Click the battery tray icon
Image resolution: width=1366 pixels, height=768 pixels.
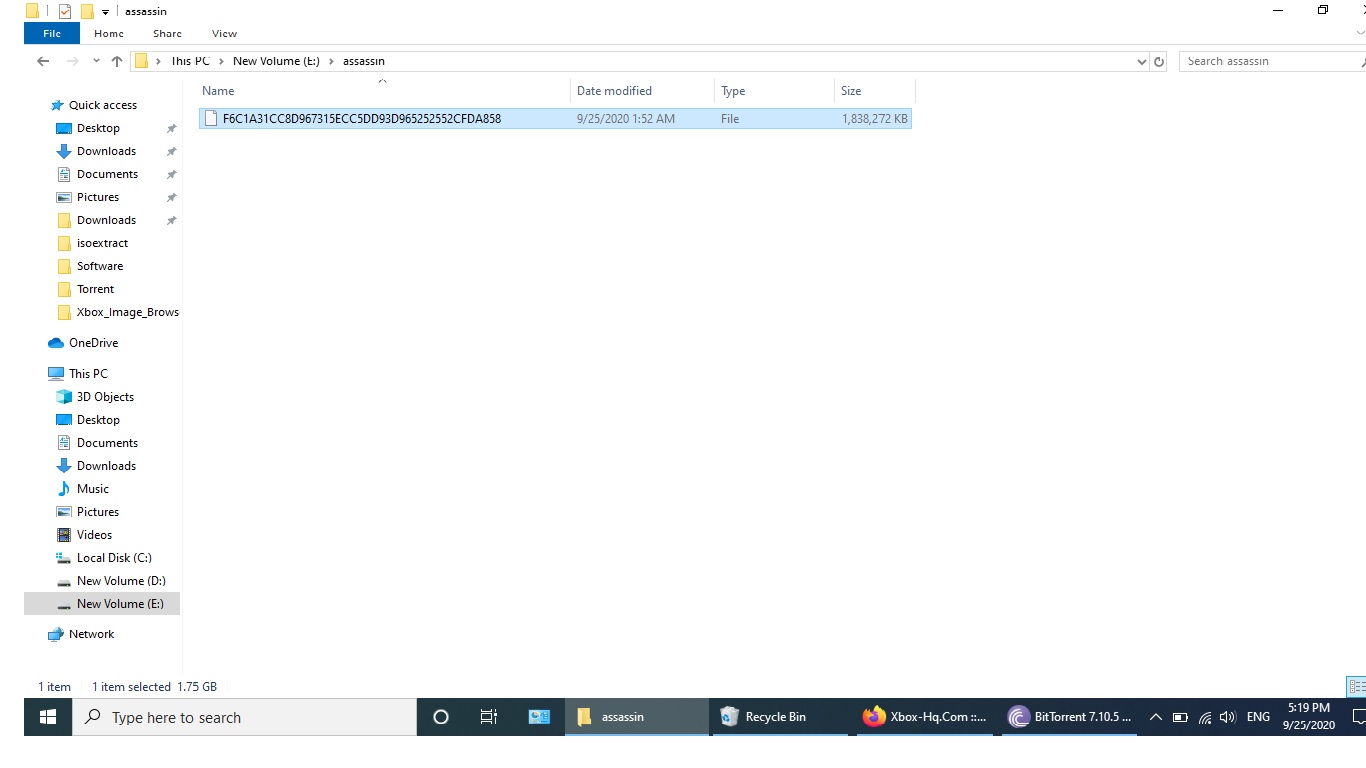(1180, 717)
